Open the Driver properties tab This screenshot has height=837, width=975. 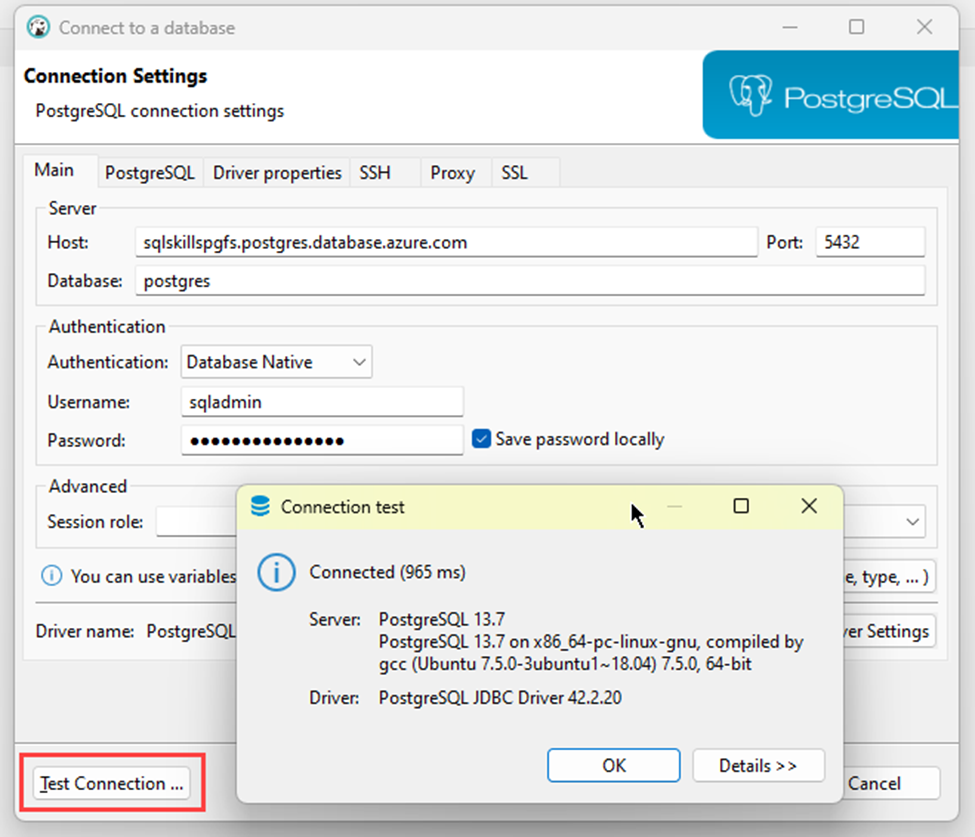click(x=277, y=173)
